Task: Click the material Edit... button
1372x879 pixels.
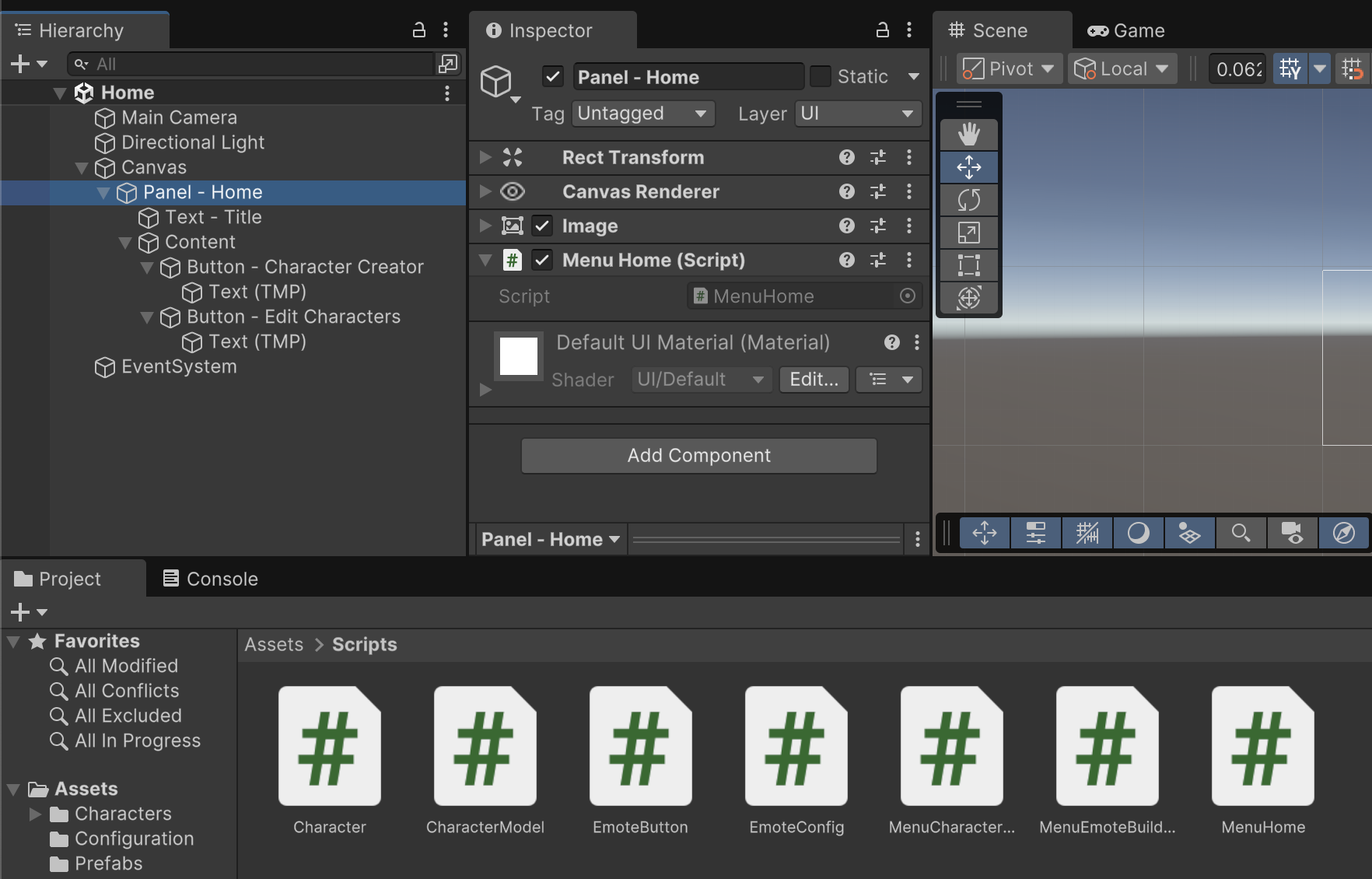Action: (814, 380)
